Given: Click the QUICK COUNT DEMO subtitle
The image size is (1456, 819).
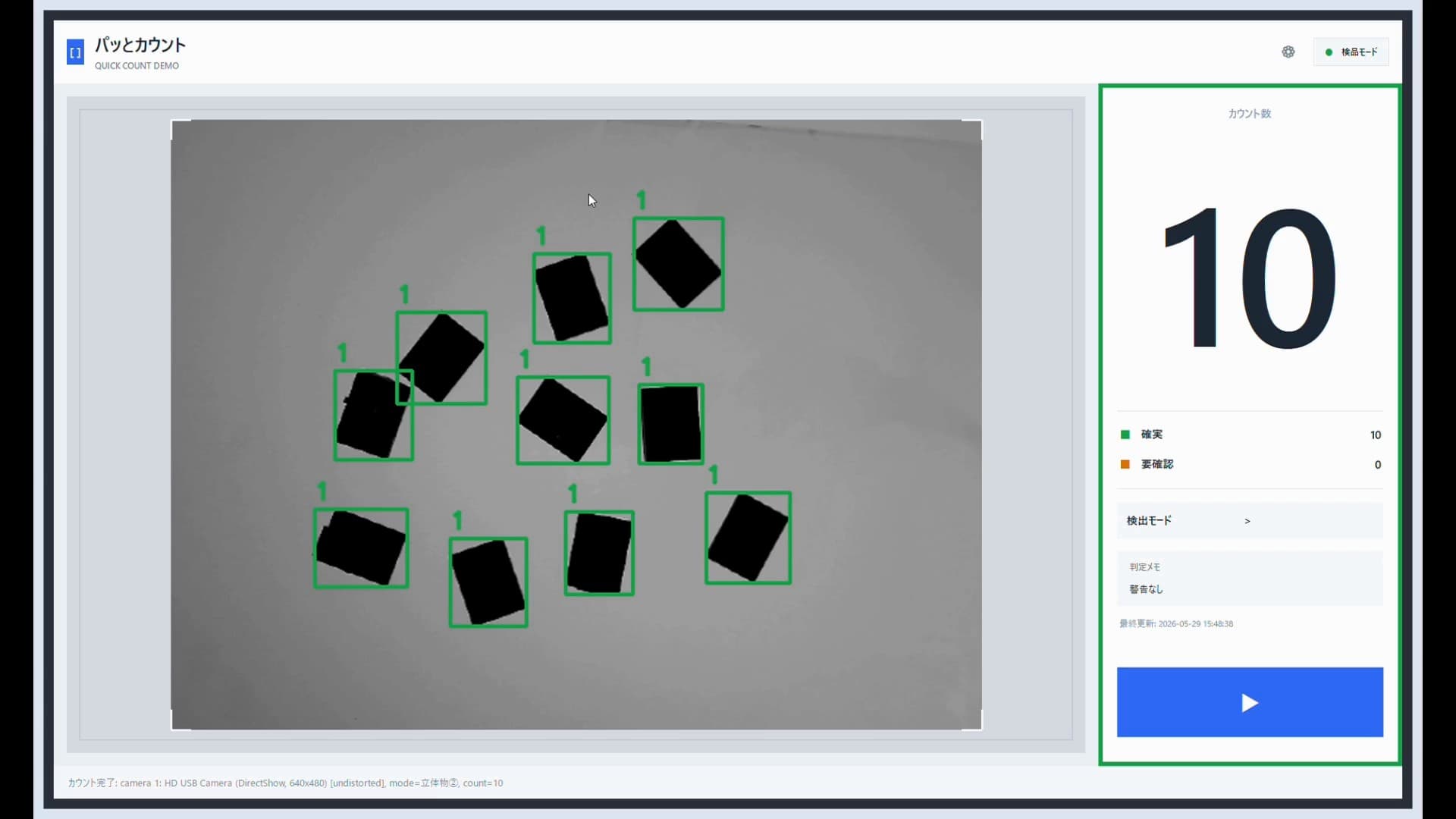Looking at the screenshot, I should tap(136, 66).
